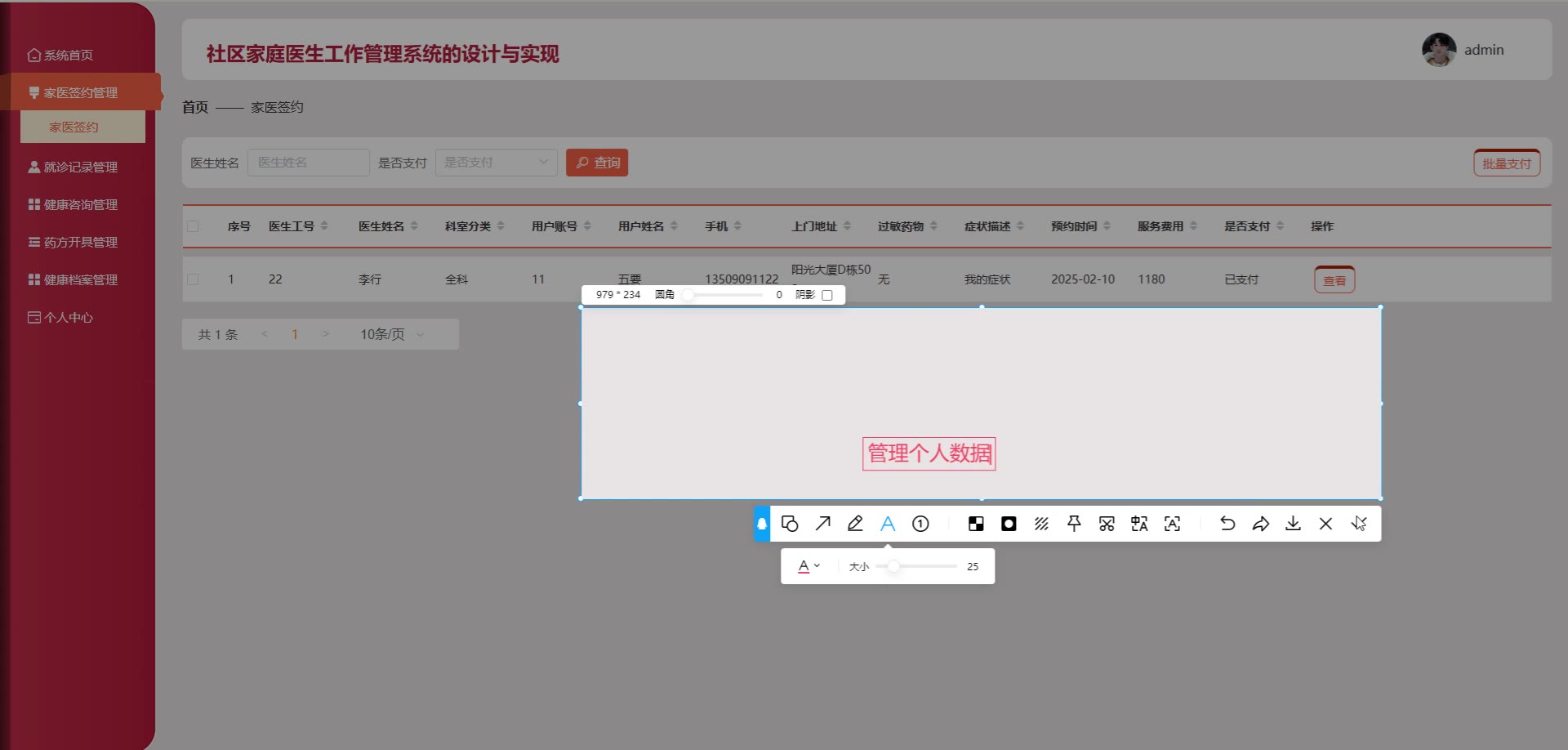Click the scissors long-screenshot icon

point(1107,524)
